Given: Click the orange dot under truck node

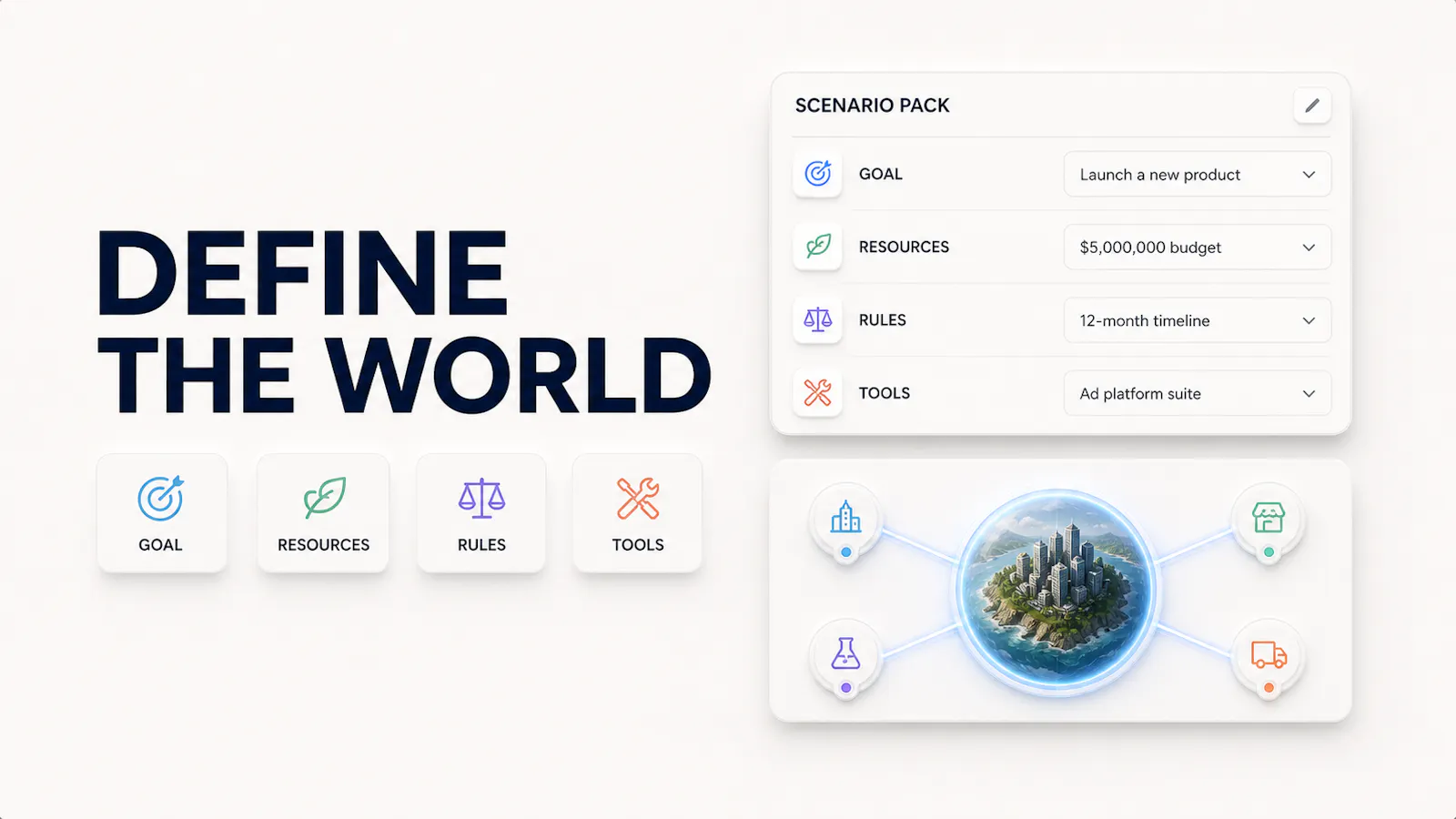Looking at the screenshot, I should [x=1269, y=688].
